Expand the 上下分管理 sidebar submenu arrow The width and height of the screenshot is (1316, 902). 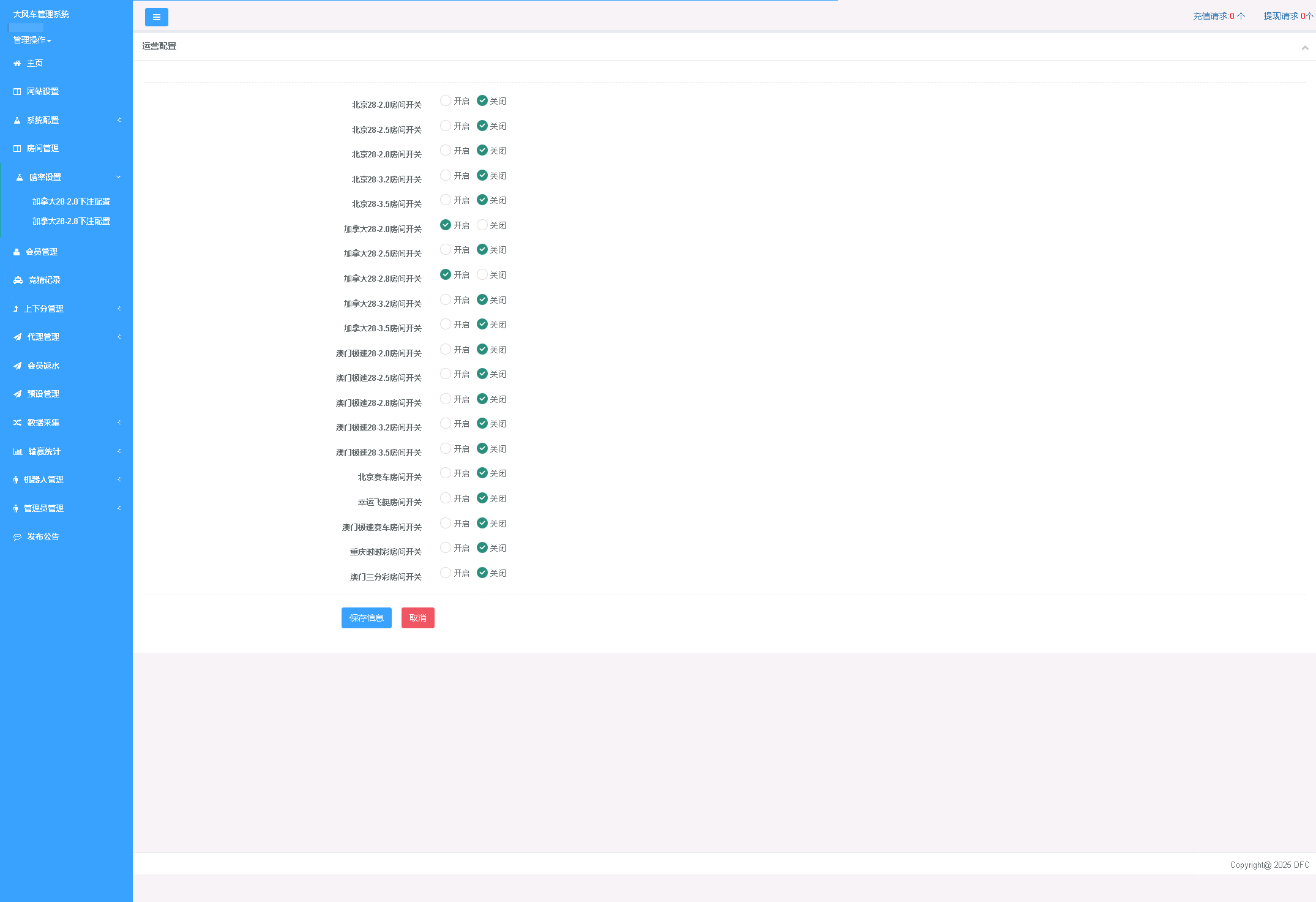point(119,309)
